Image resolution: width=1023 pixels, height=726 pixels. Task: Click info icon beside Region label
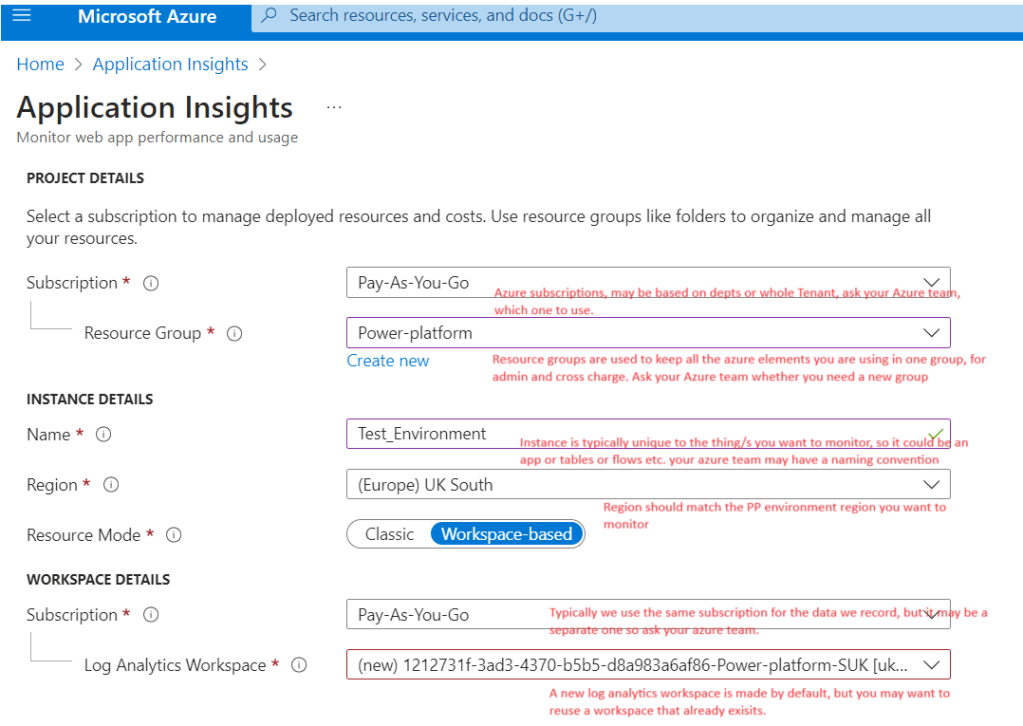pyautogui.click(x=111, y=485)
